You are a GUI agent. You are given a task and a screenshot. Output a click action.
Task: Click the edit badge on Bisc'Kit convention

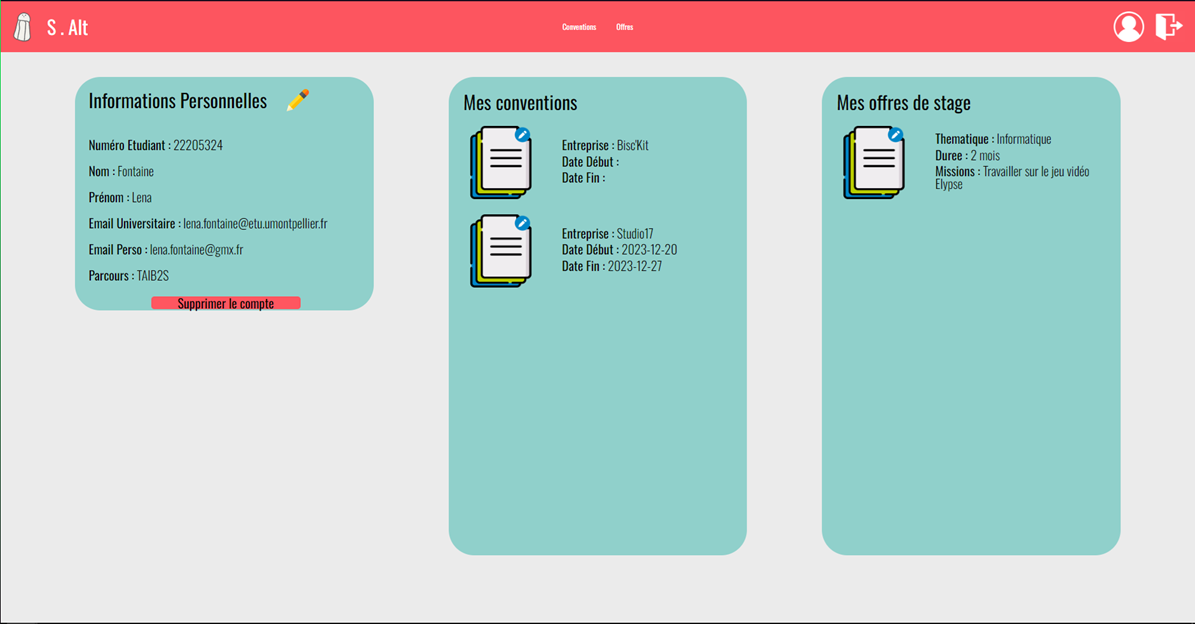tap(522, 135)
